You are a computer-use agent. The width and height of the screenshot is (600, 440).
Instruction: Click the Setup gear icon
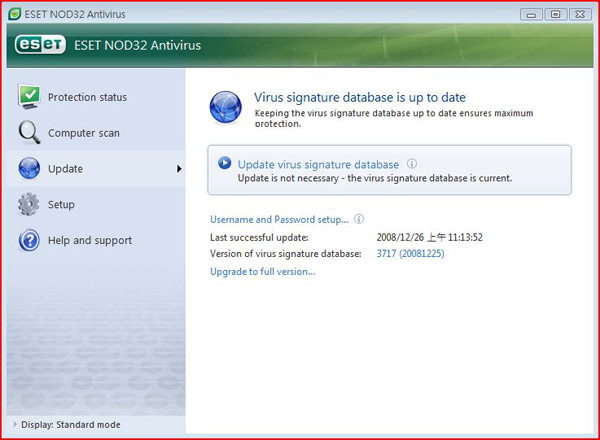click(x=29, y=204)
